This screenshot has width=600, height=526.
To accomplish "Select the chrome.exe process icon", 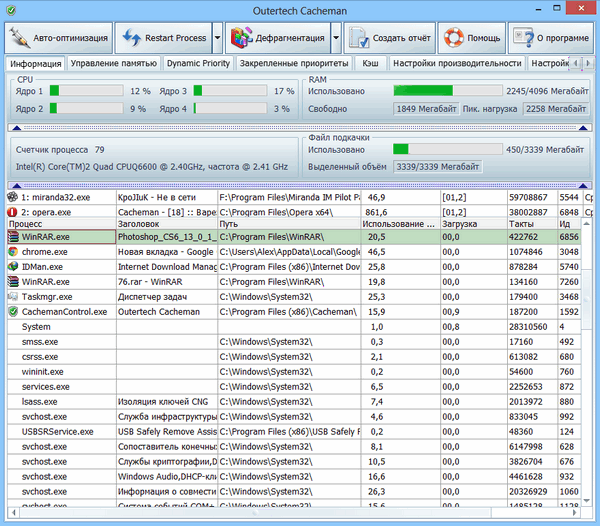I will tap(13, 252).
